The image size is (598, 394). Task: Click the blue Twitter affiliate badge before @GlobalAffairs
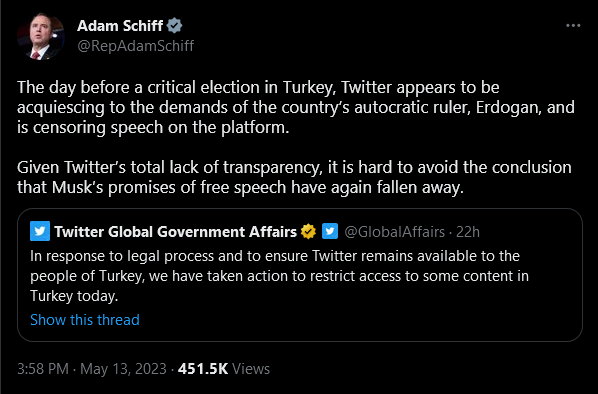(330, 231)
